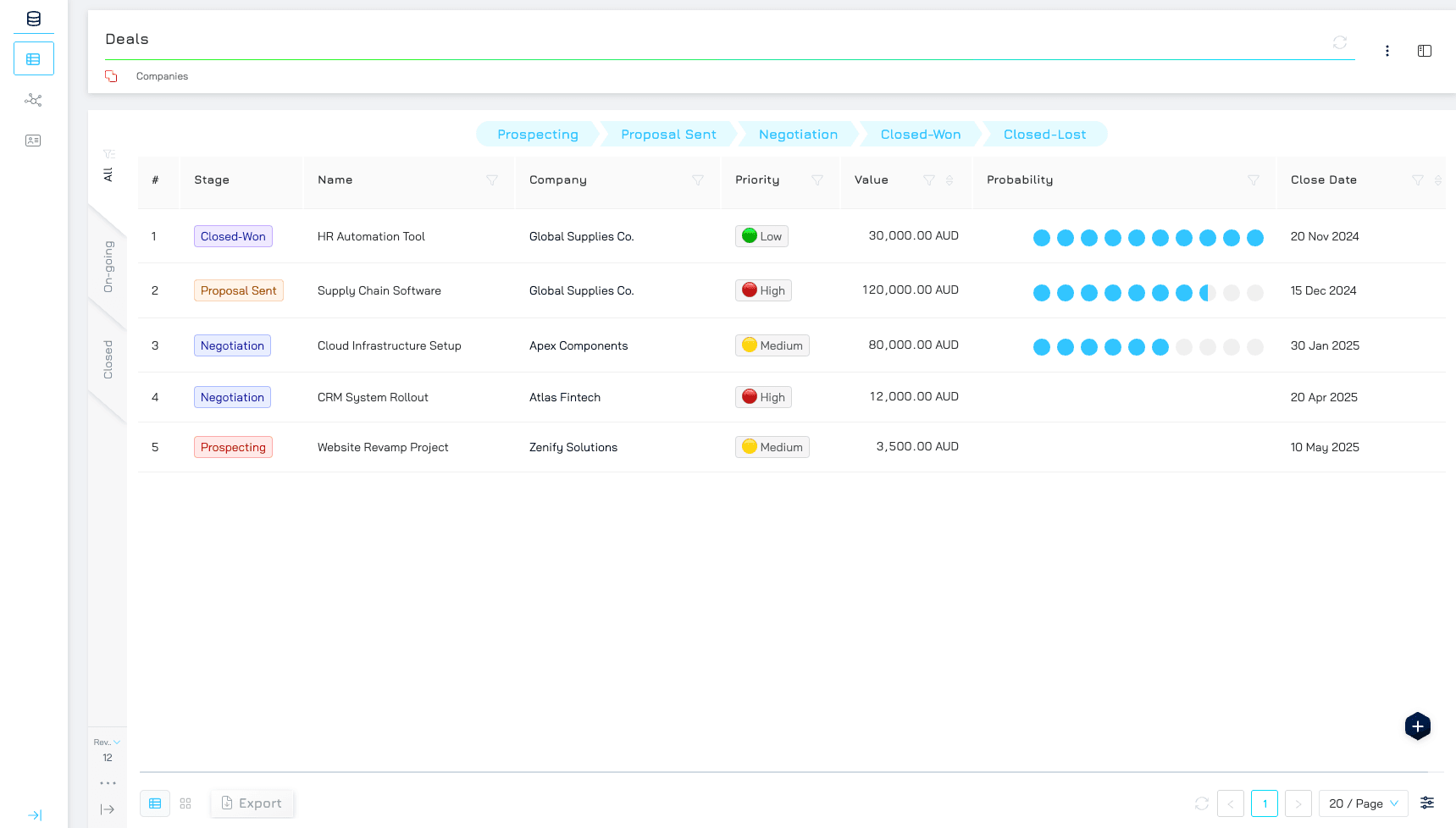Image resolution: width=1456 pixels, height=828 pixels.
Task: Add a new deal with plus button
Action: pos(1418,726)
